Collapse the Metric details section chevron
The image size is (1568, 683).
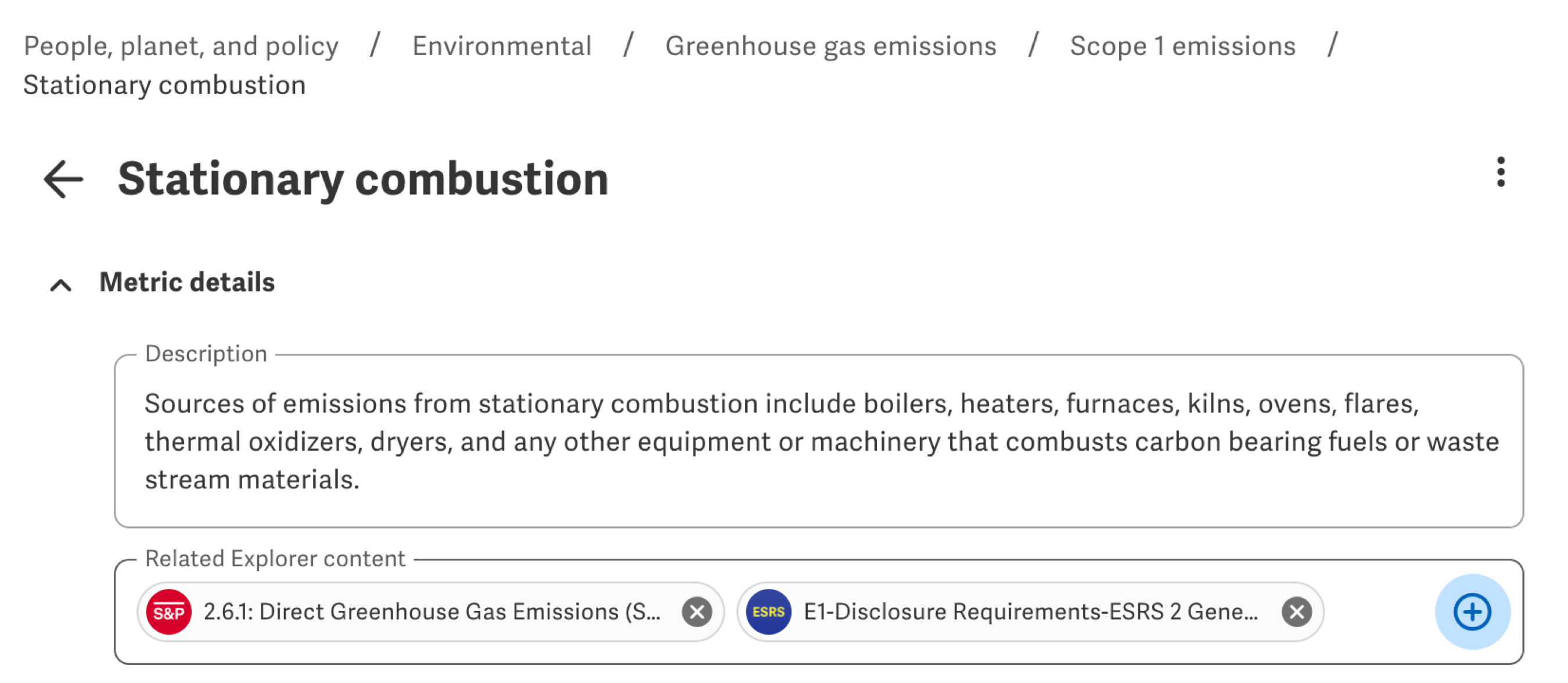[61, 284]
